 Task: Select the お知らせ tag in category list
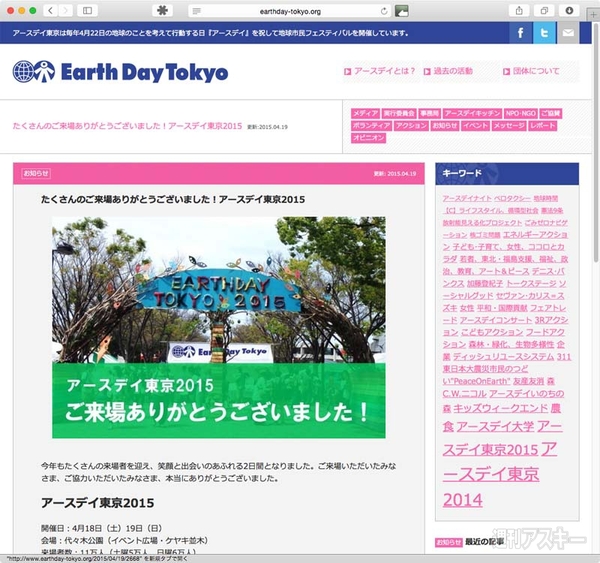[x=445, y=126]
